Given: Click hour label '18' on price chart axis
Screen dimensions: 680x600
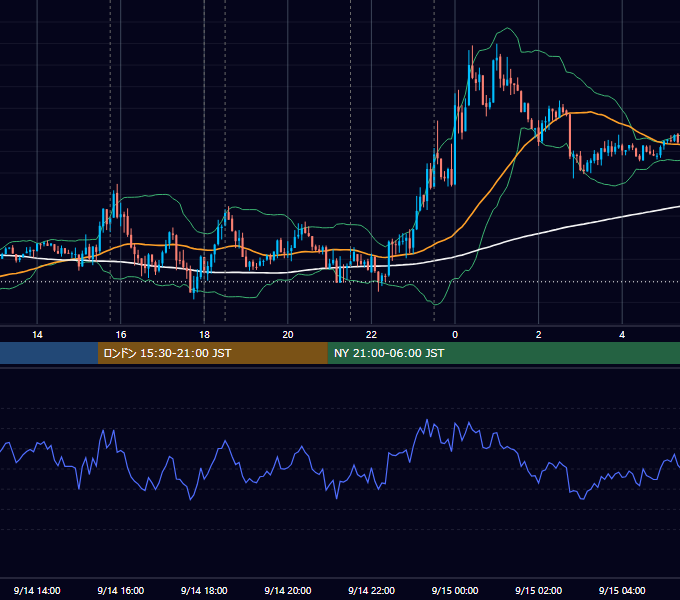Looking at the screenshot, I should click(x=204, y=335).
